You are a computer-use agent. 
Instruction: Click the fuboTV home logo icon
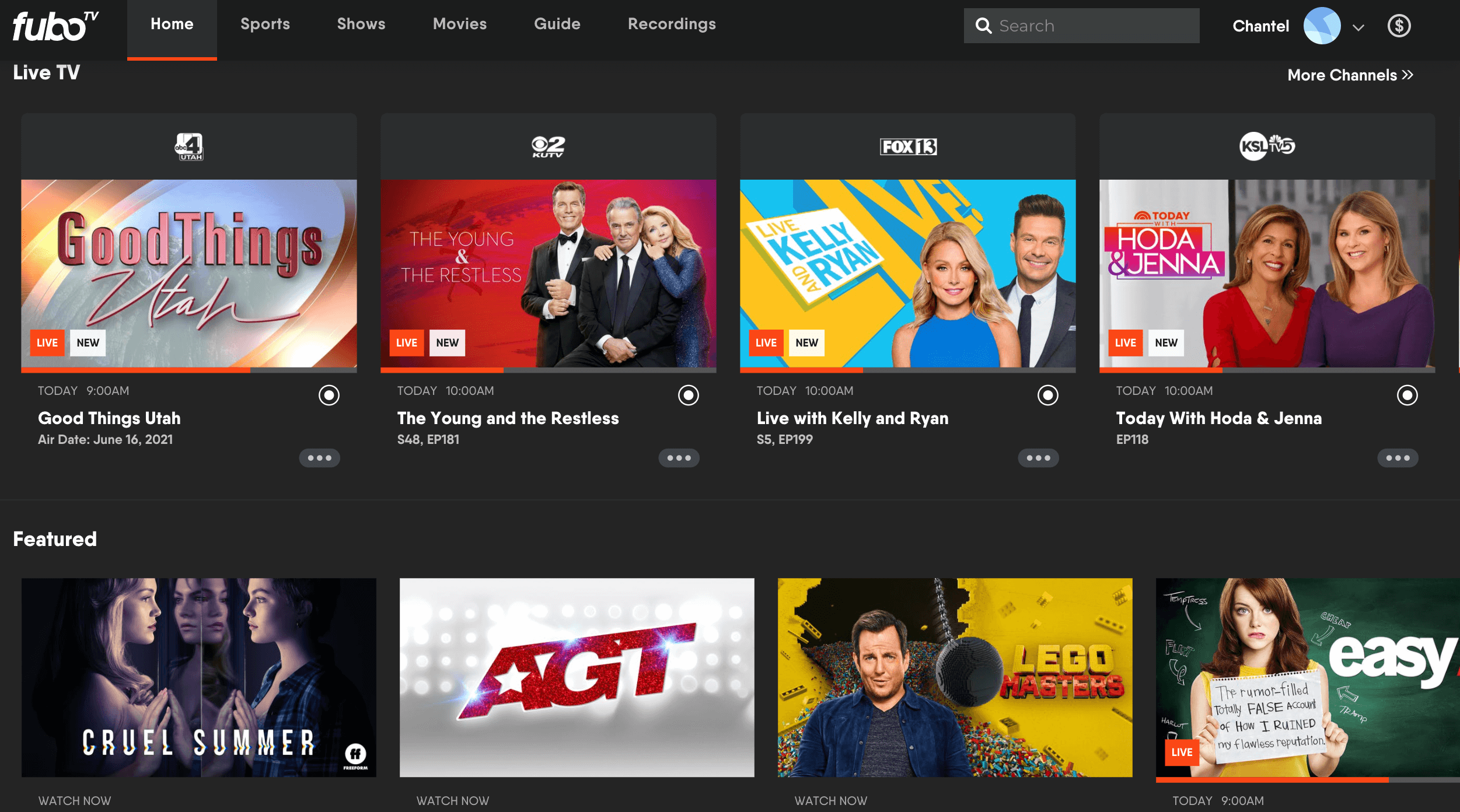point(53,27)
